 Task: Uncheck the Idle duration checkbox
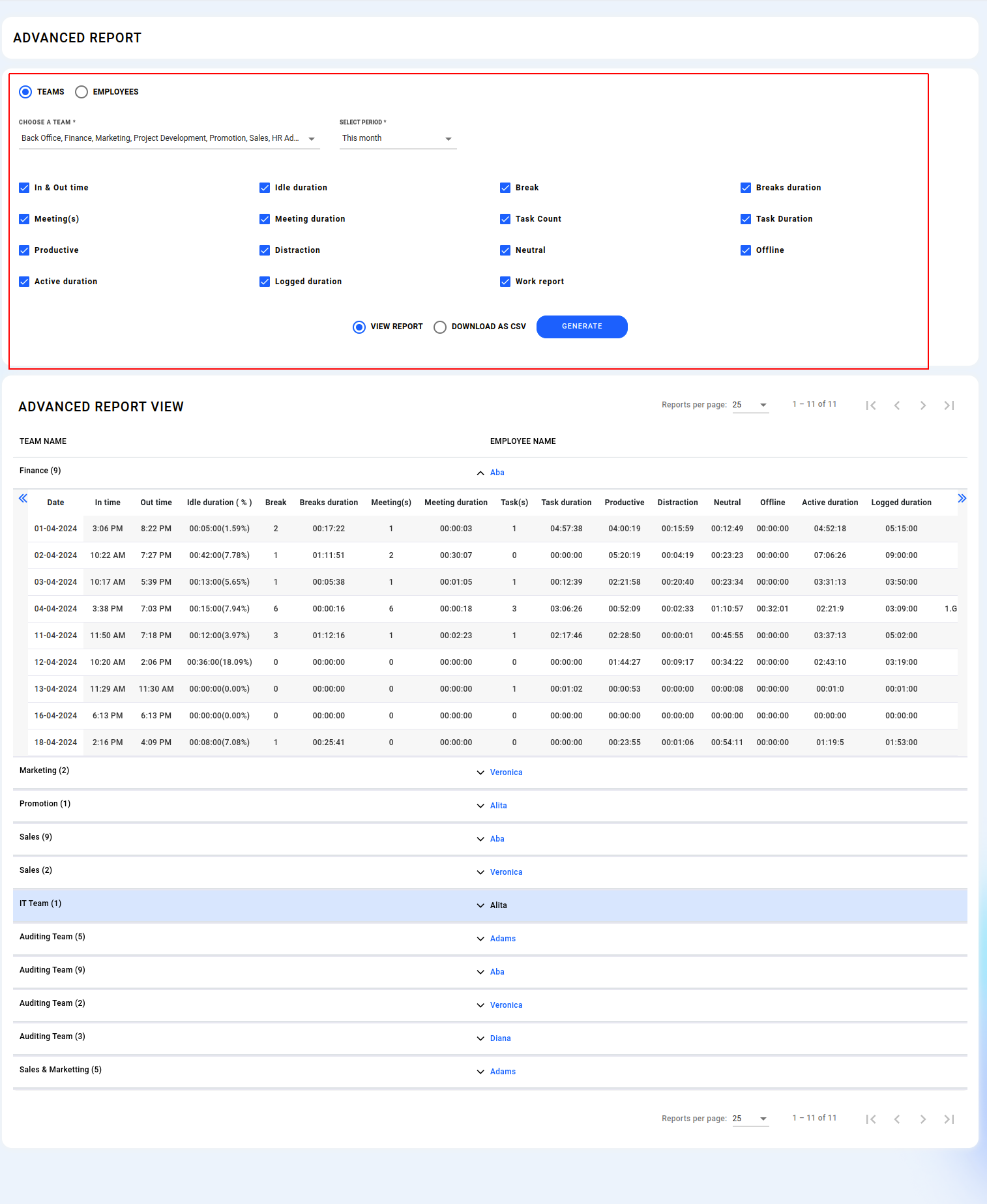pos(265,188)
